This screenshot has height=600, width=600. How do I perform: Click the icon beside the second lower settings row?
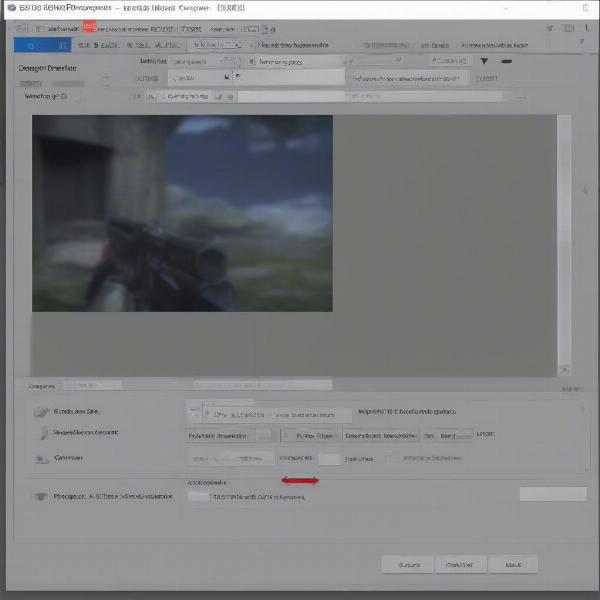(x=44, y=433)
